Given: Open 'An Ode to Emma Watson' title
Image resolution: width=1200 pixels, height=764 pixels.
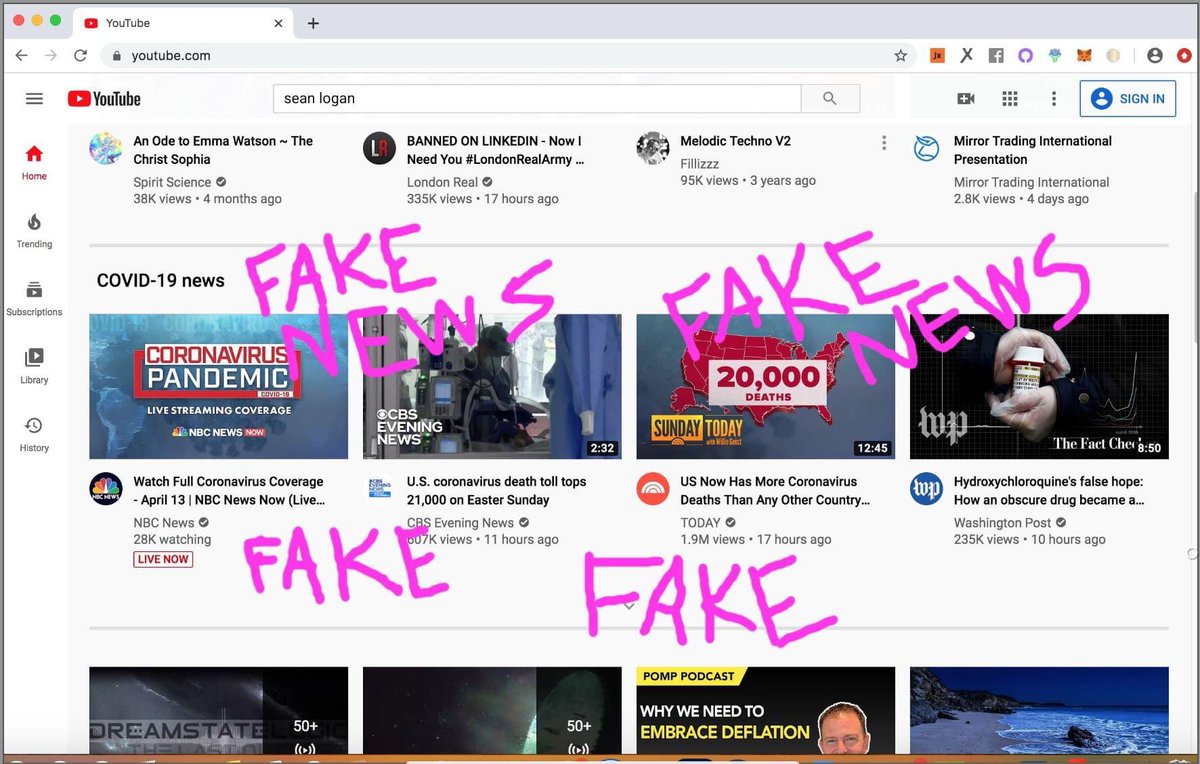Looking at the screenshot, I should click(x=223, y=150).
